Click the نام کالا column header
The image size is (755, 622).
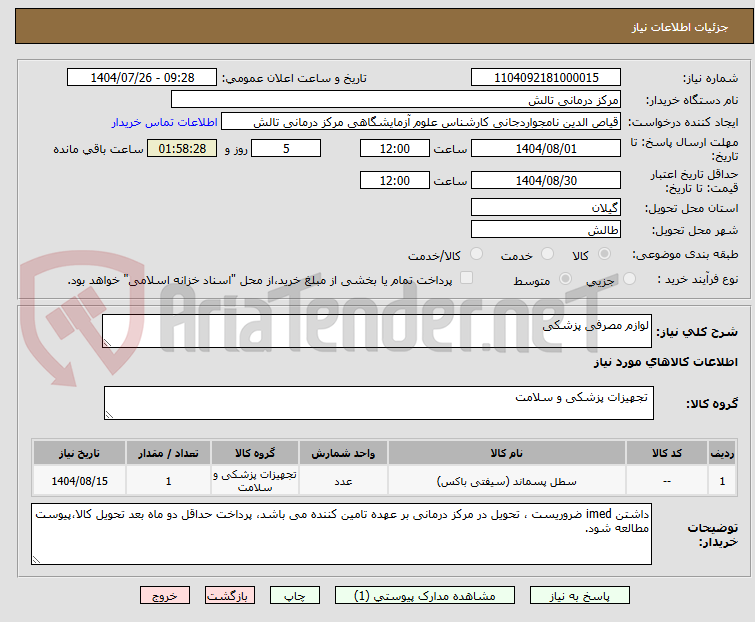[507, 453]
